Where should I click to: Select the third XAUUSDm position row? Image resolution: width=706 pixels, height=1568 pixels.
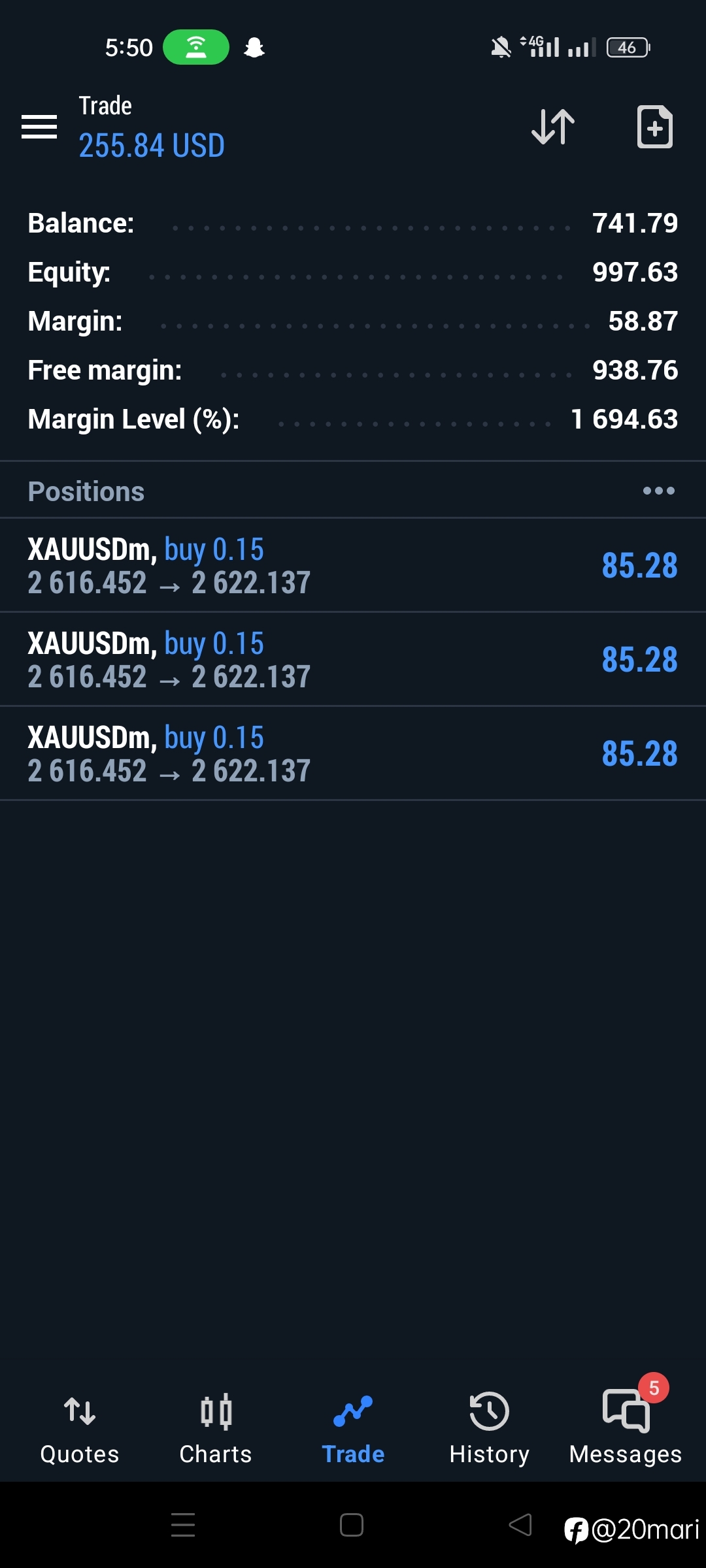[353, 753]
